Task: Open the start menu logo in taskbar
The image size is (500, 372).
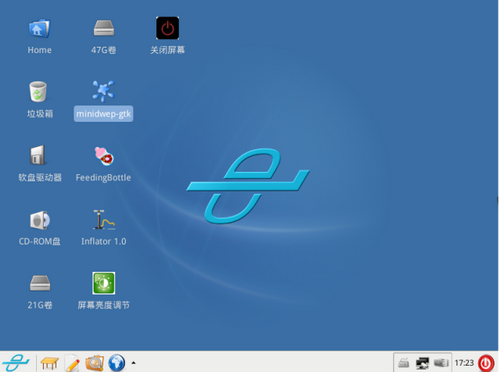Action: click(16, 362)
